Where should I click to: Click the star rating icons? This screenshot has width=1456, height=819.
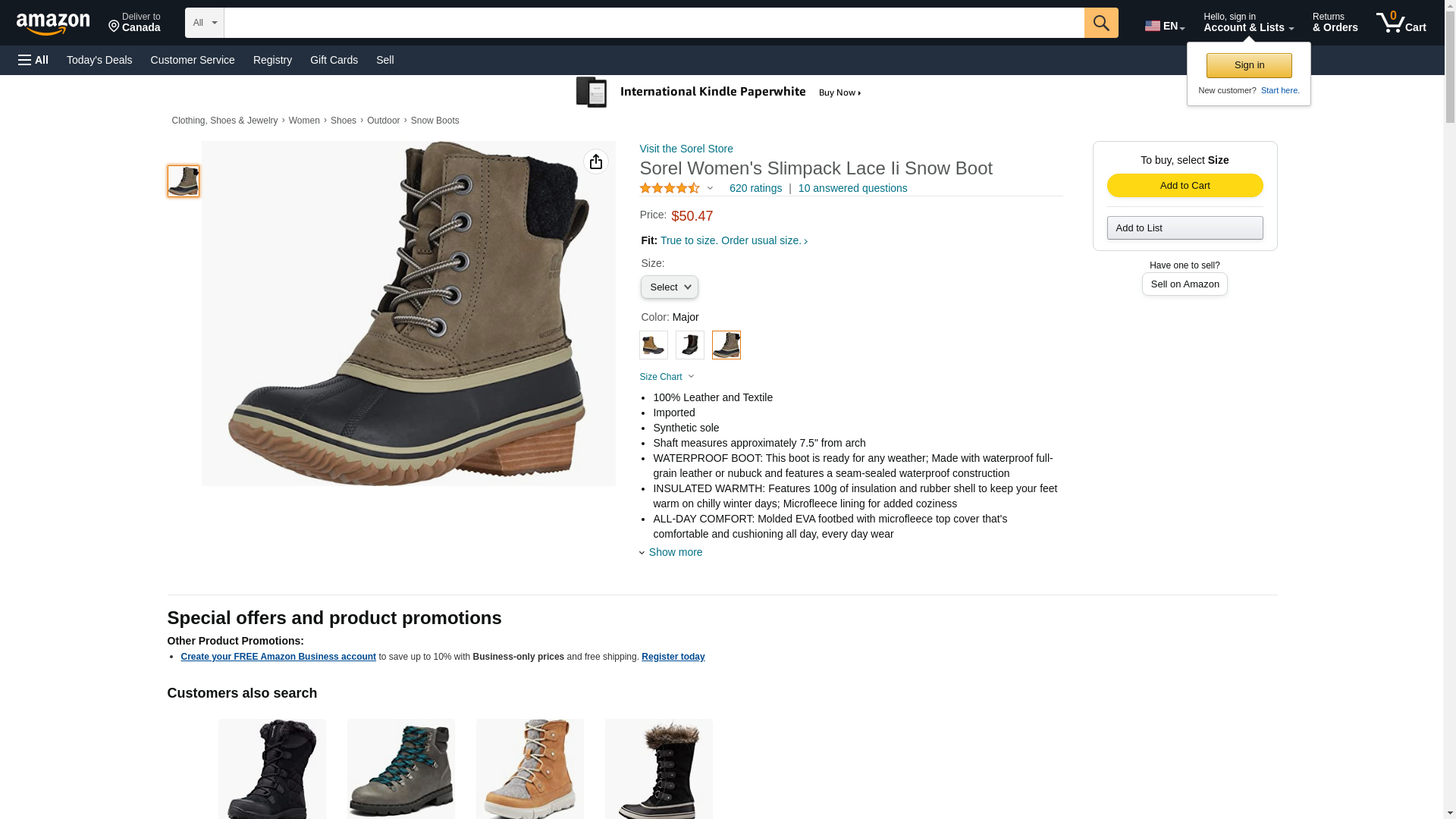670,188
